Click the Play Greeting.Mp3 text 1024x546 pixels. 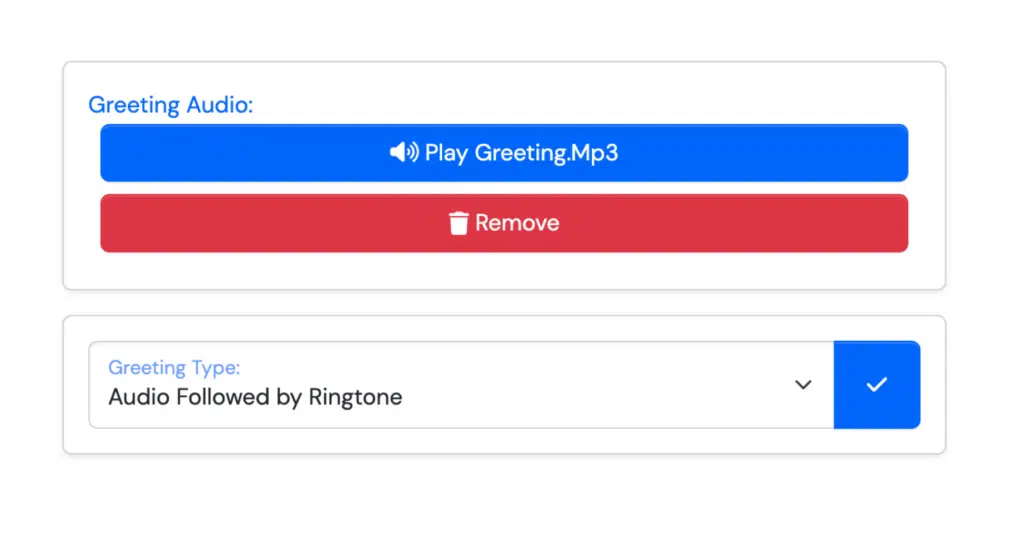(521, 153)
